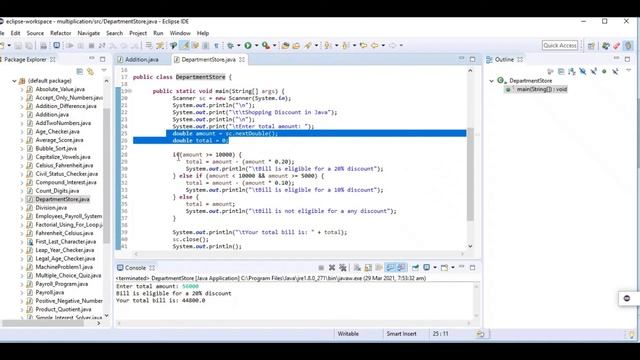
Task: Click the Collapse All icon in Package Explorer
Action: pyautogui.click(x=80, y=72)
